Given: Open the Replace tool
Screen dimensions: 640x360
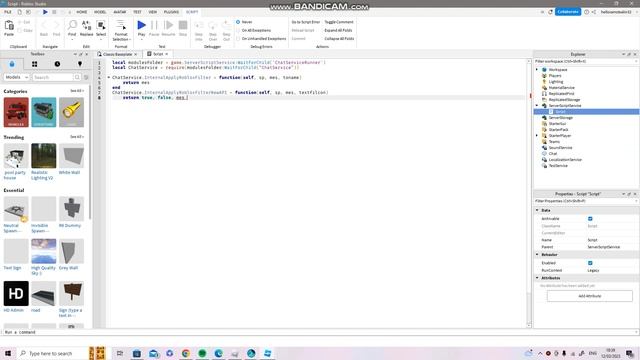Looking at the screenshot, I should pyautogui.click(x=87, y=25).
